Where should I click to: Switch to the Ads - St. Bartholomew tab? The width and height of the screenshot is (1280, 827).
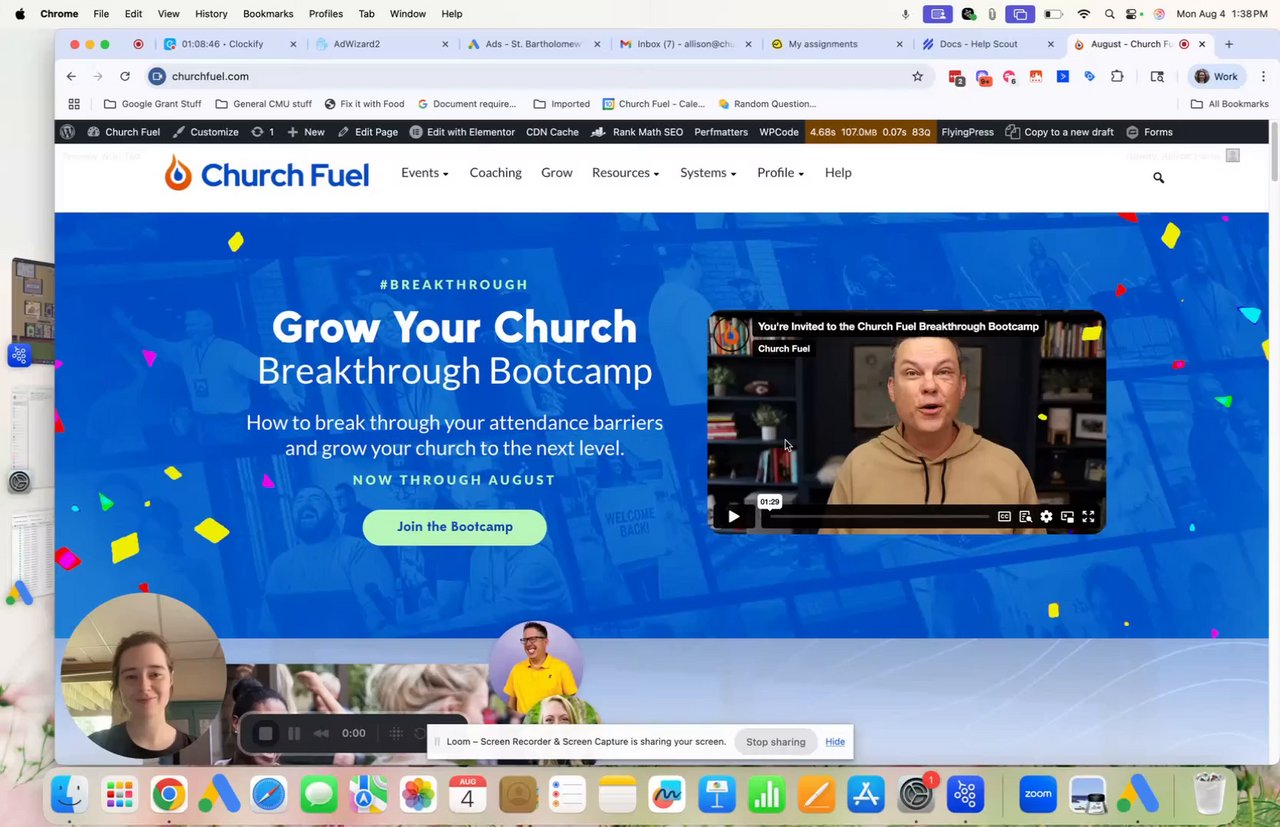pos(534,44)
